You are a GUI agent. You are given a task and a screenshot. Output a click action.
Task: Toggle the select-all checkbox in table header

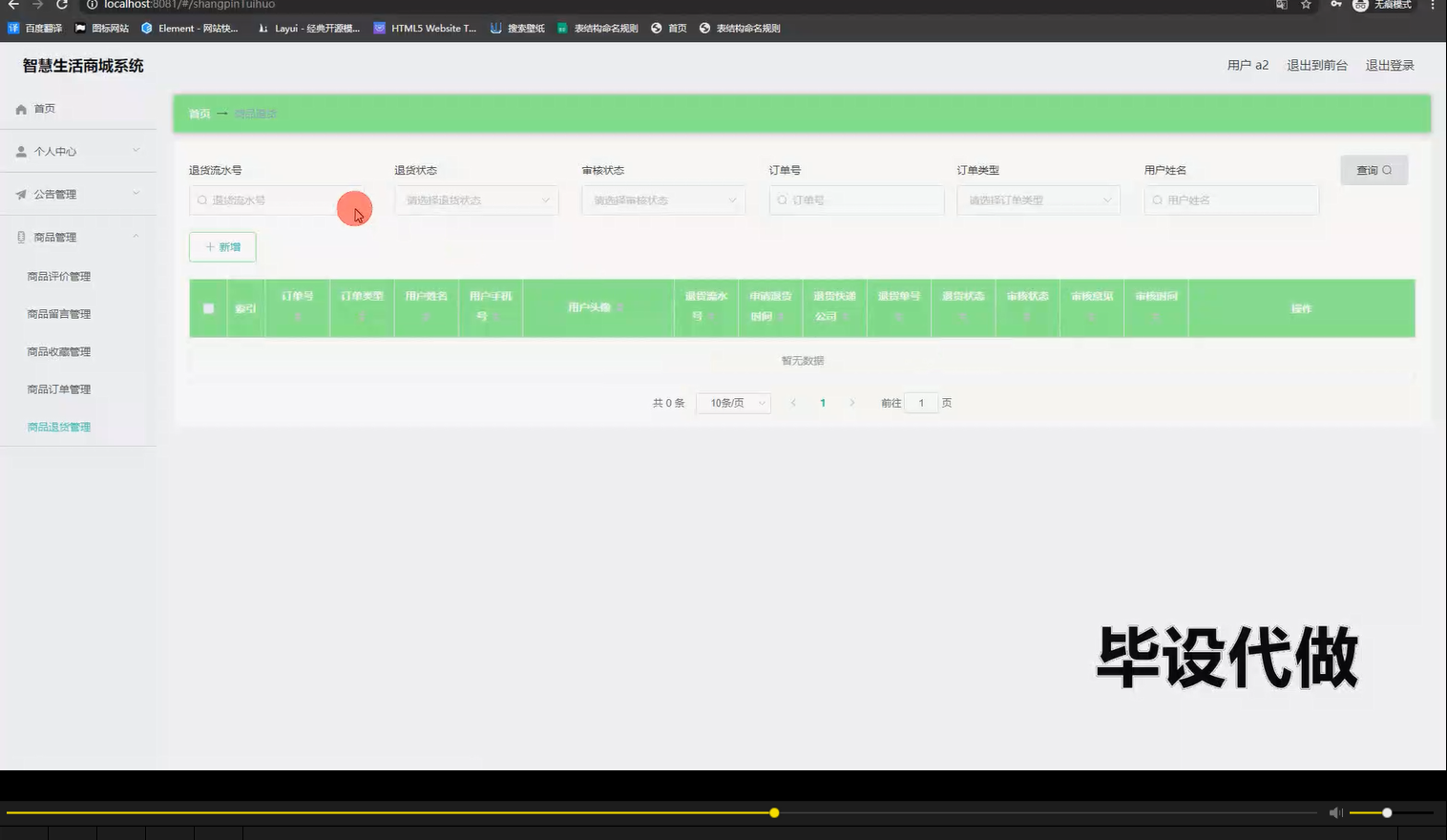(x=208, y=307)
